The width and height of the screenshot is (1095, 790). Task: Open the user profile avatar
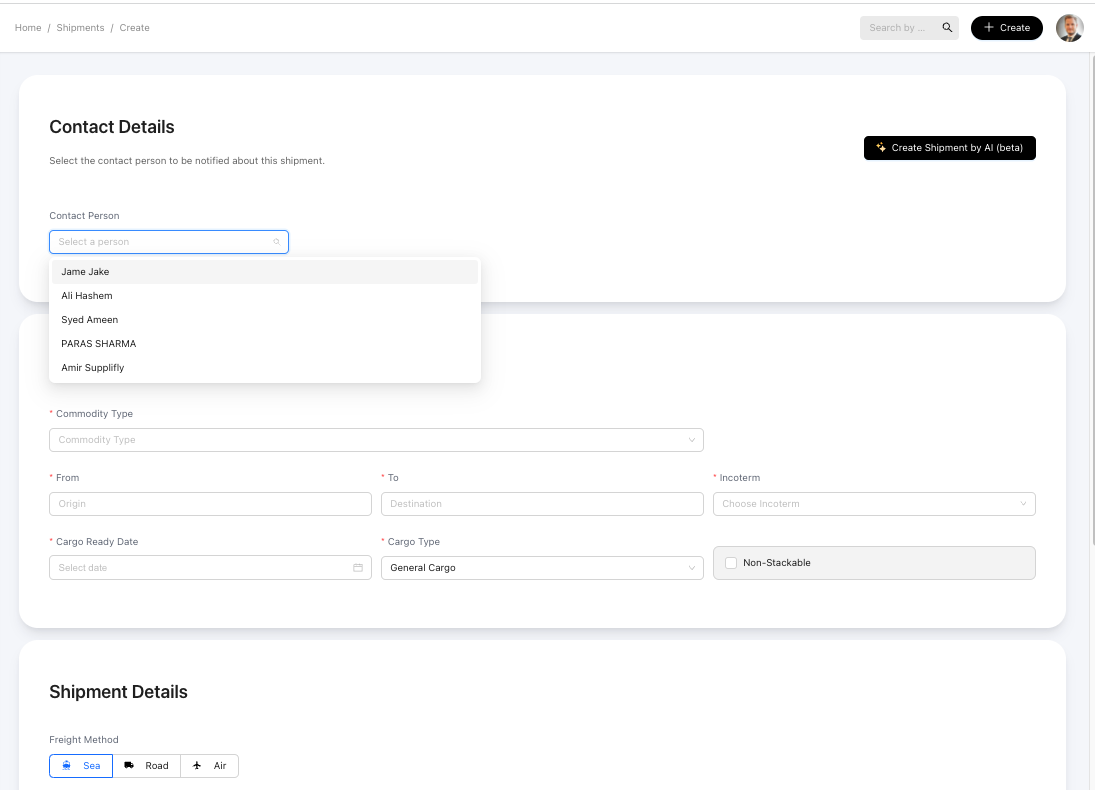(x=1069, y=28)
